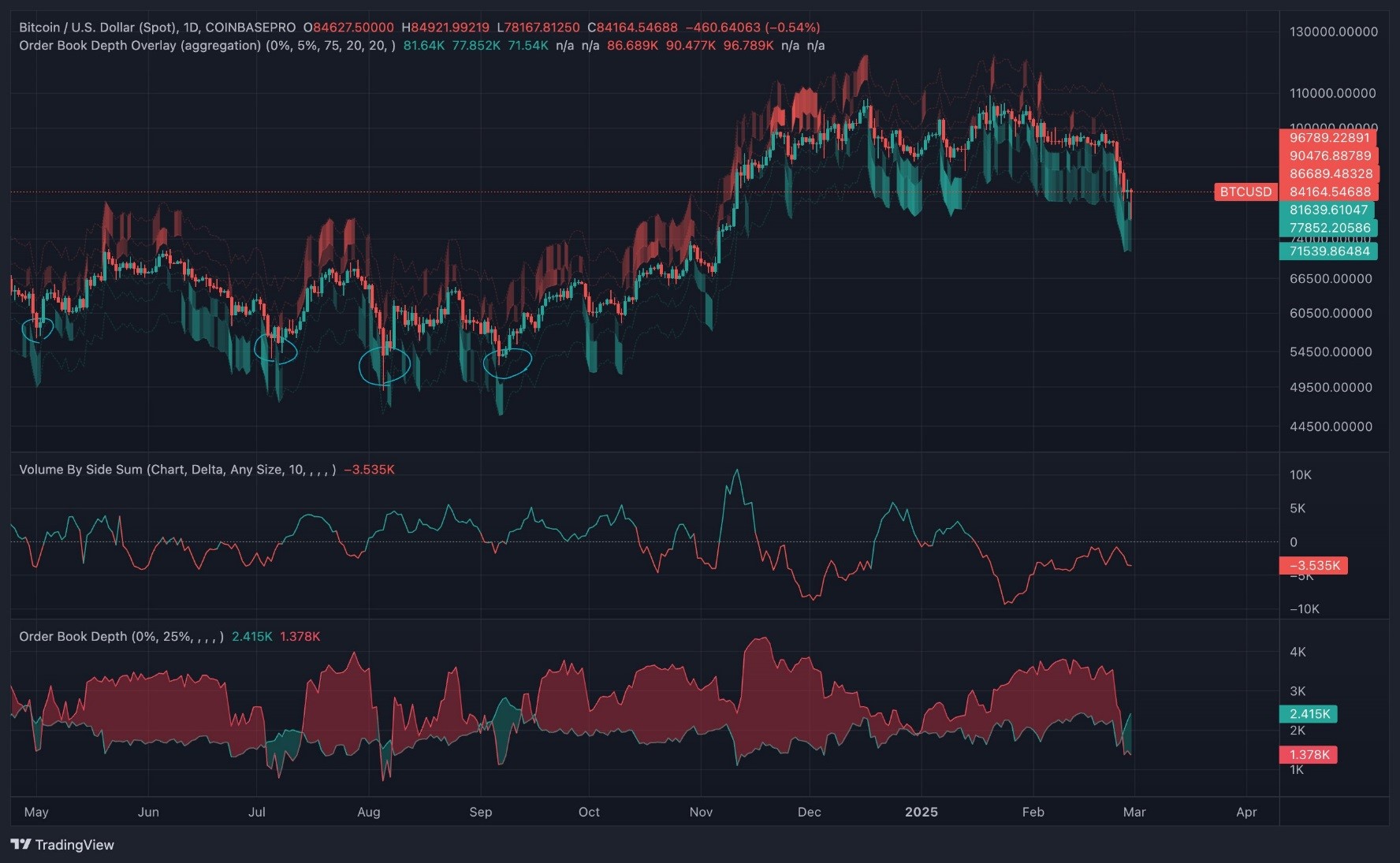Select the Order Book Depth (0%, 25%) indicator label
Viewport: 1400px width, 863px height.
click(x=121, y=636)
